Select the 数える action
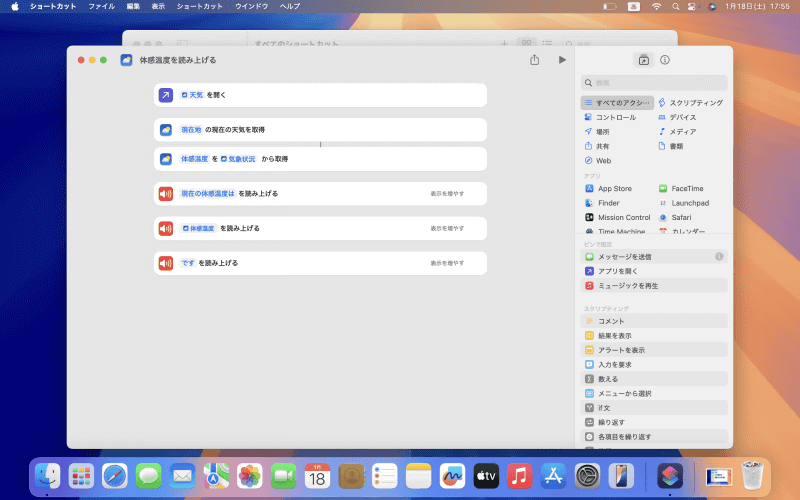The height and width of the screenshot is (500, 800). 654,379
